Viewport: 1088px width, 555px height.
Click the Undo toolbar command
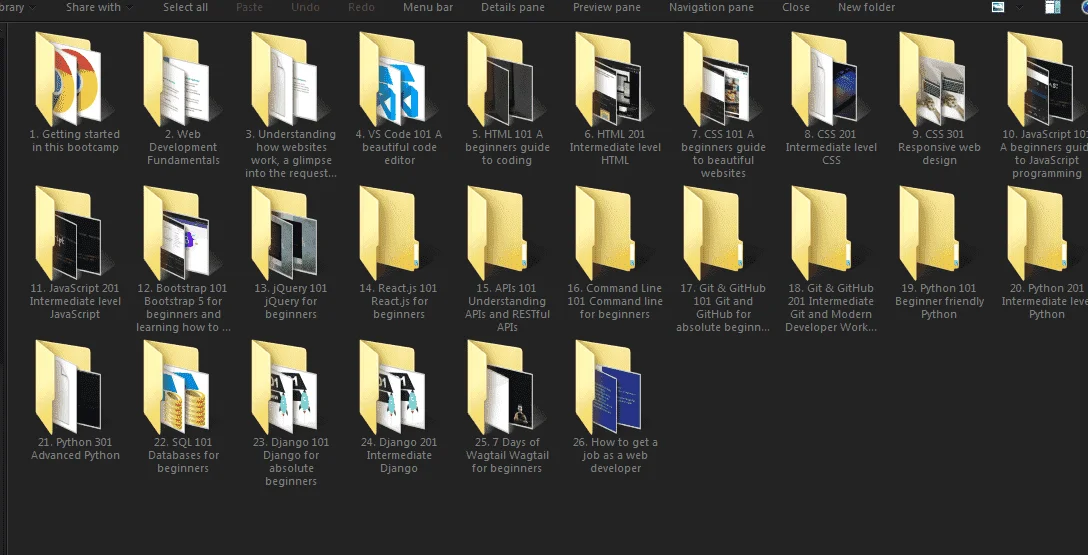pos(305,8)
